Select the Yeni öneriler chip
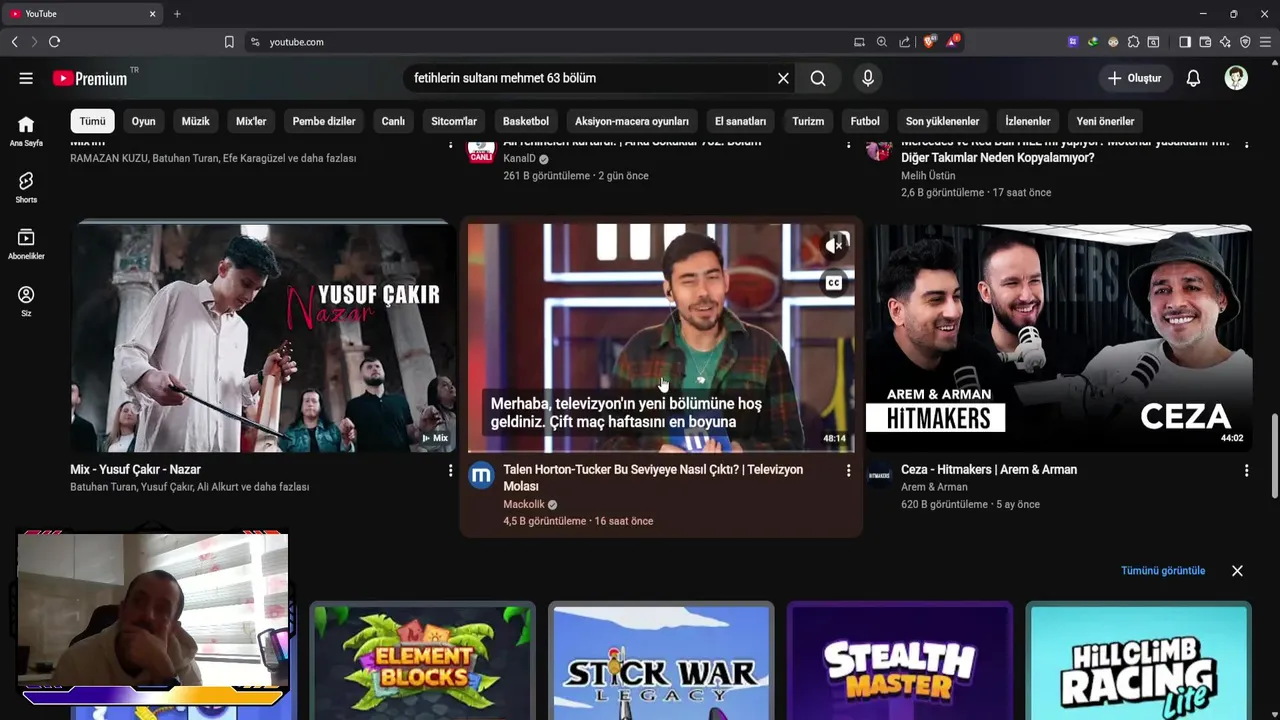This screenshot has width=1280, height=720. pyautogui.click(x=1105, y=121)
